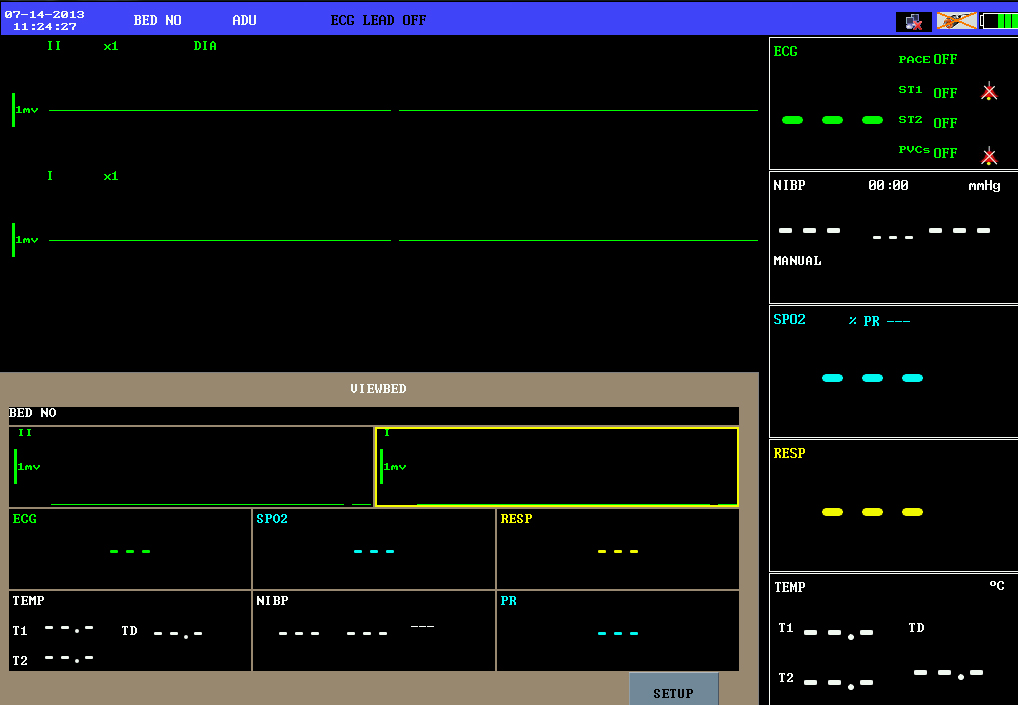
Task: Toggle the ST2 OFF setting
Action: tap(944, 123)
